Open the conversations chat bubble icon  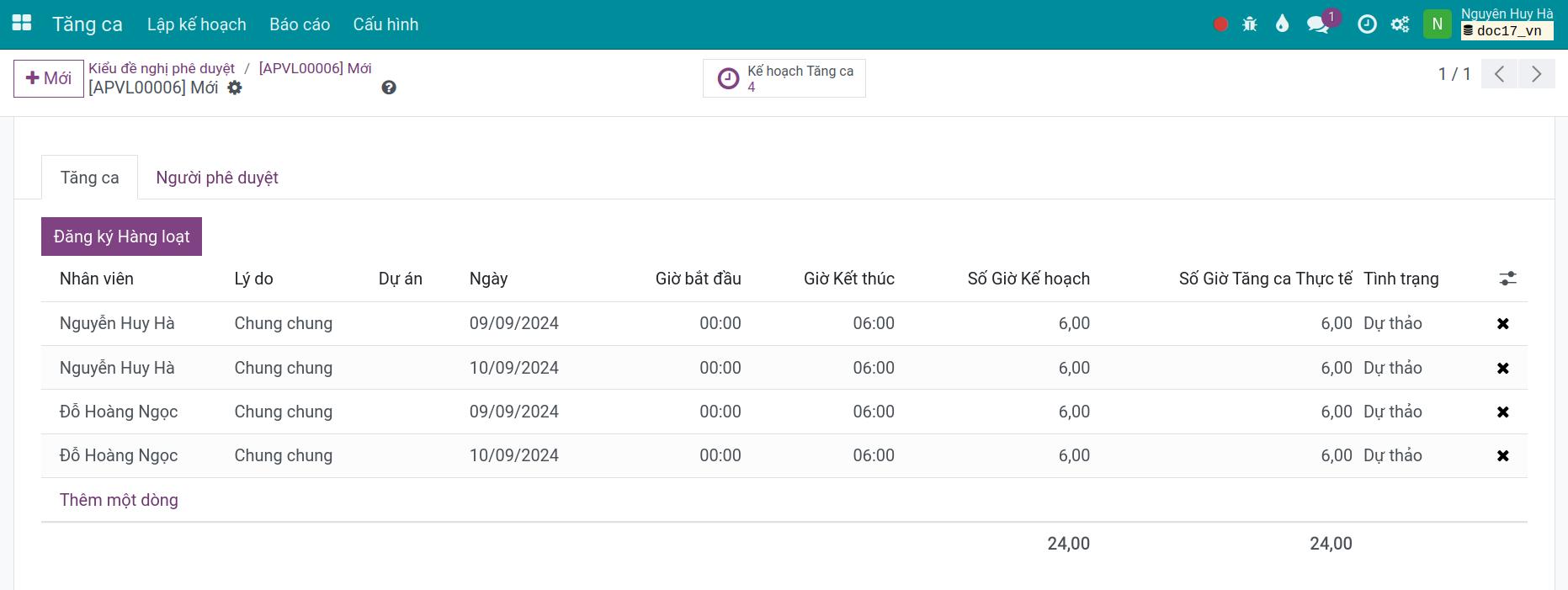[1317, 24]
